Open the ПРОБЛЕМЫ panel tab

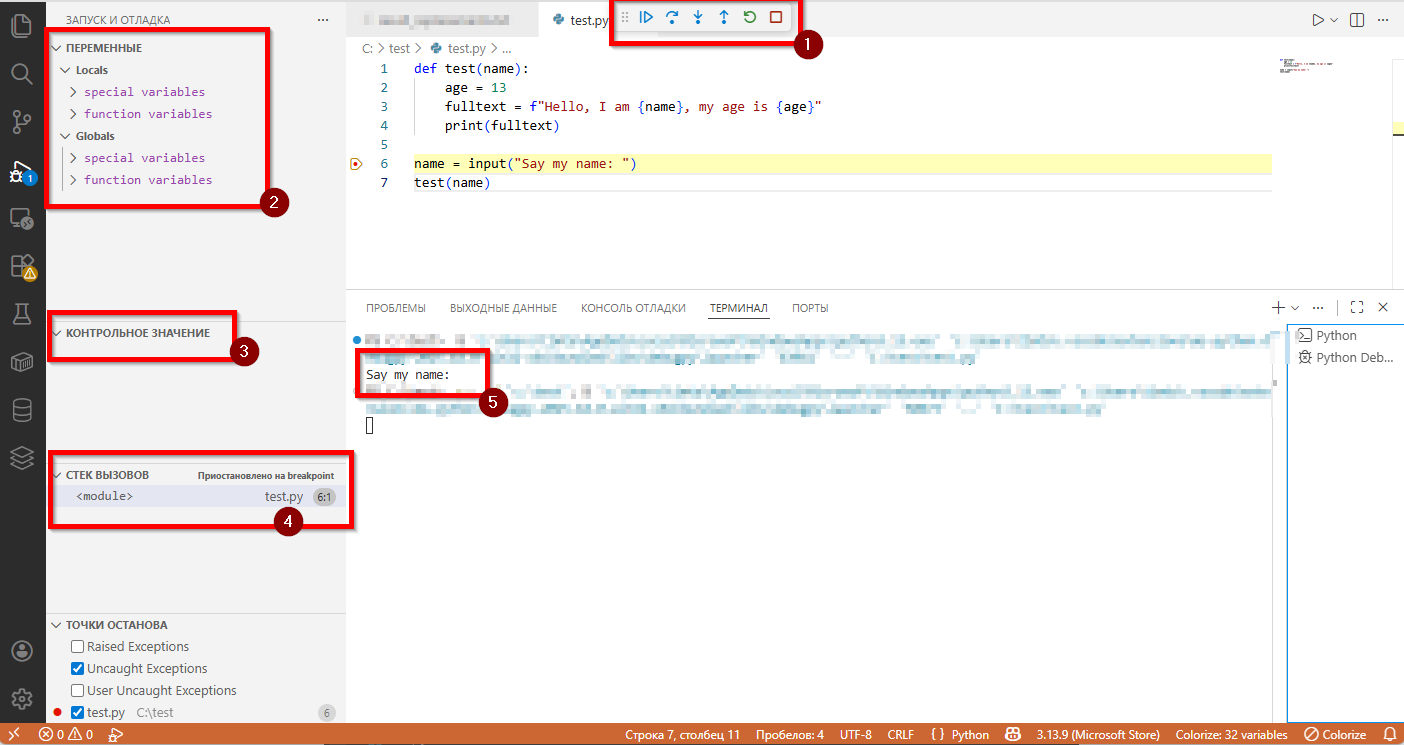(395, 308)
